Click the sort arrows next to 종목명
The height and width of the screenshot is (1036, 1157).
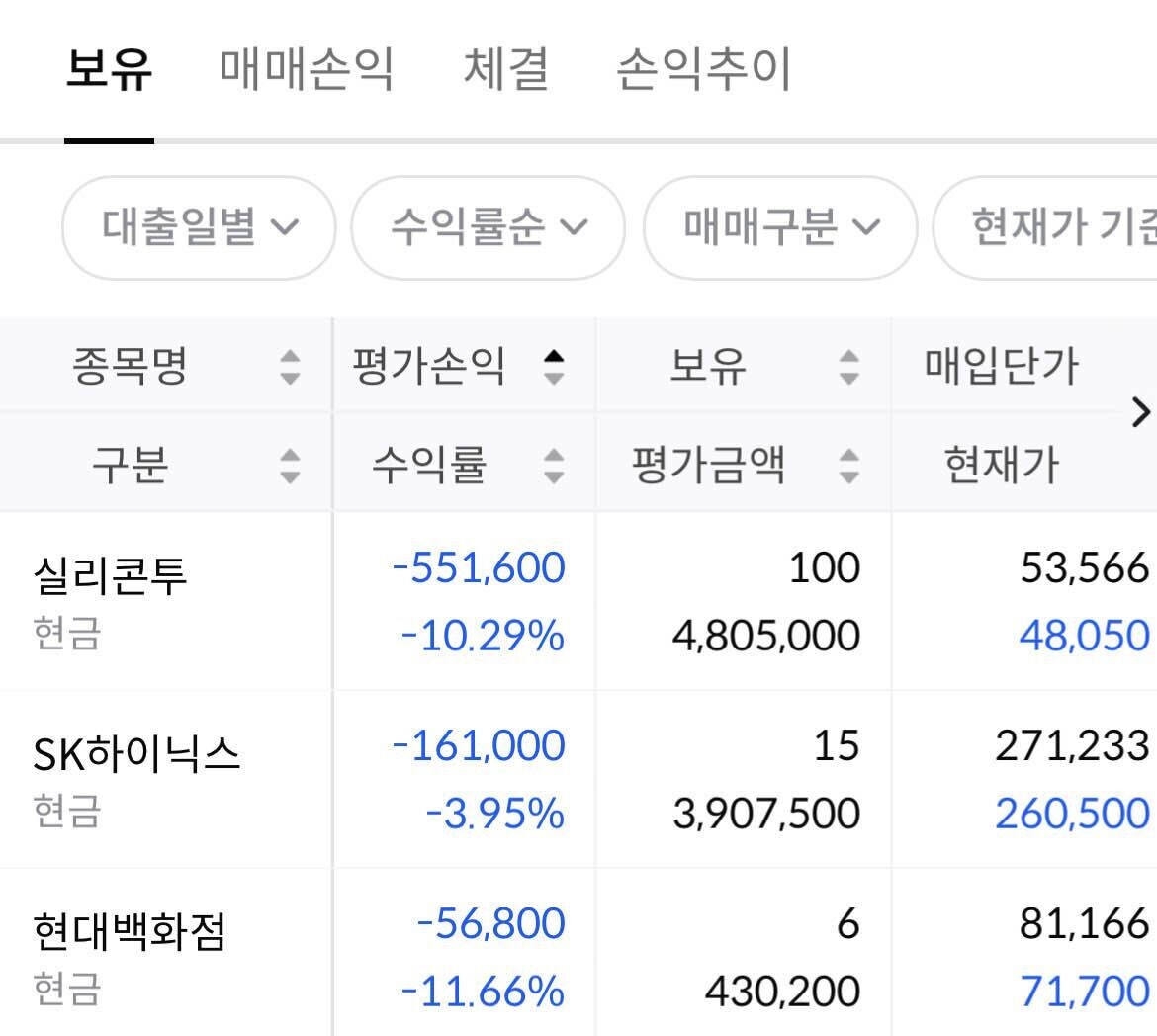pyautogui.click(x=287, y=366)
